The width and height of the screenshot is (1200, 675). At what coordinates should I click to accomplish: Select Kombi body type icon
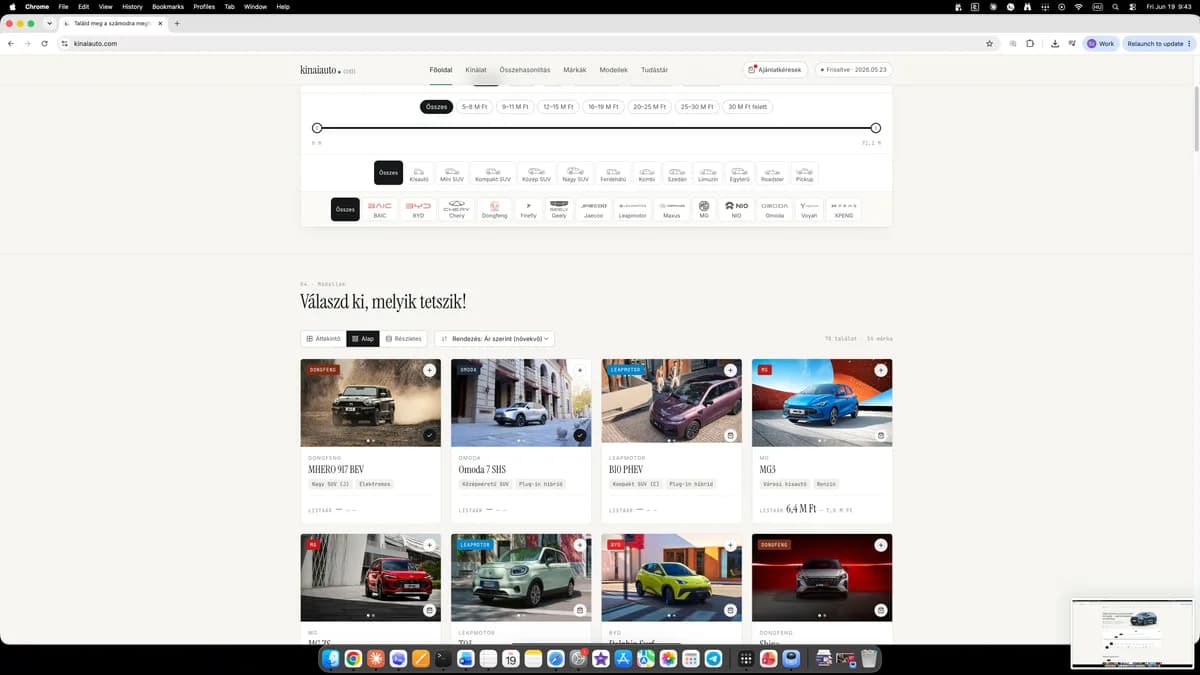[647, 174]
